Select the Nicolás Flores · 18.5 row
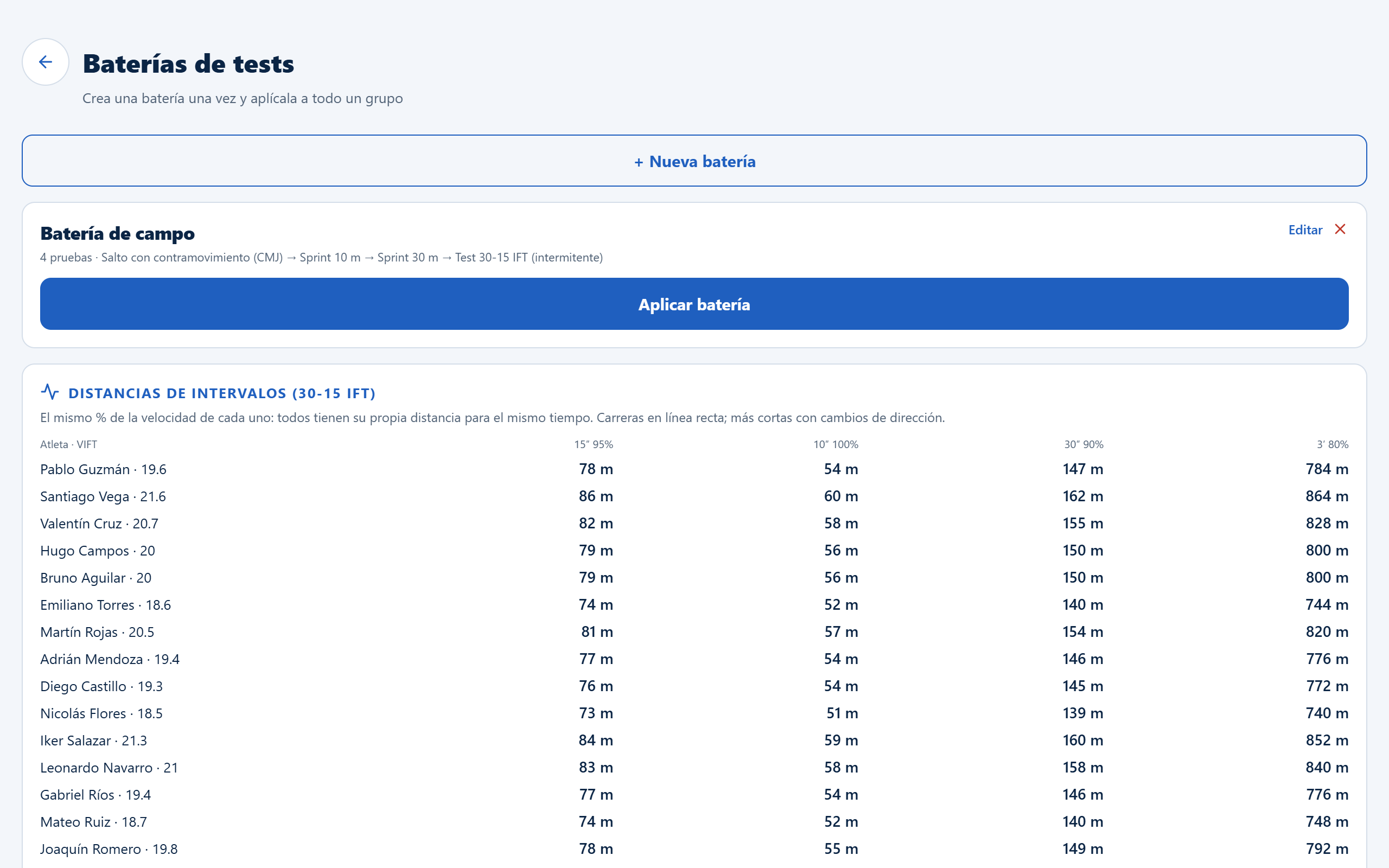1389x868 pixels. click(x=694, y=713)
